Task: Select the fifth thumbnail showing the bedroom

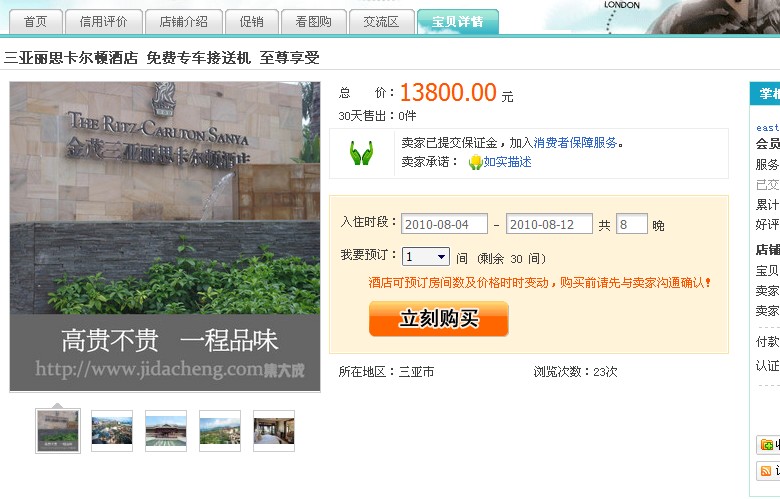Action: tap(274, 430)
